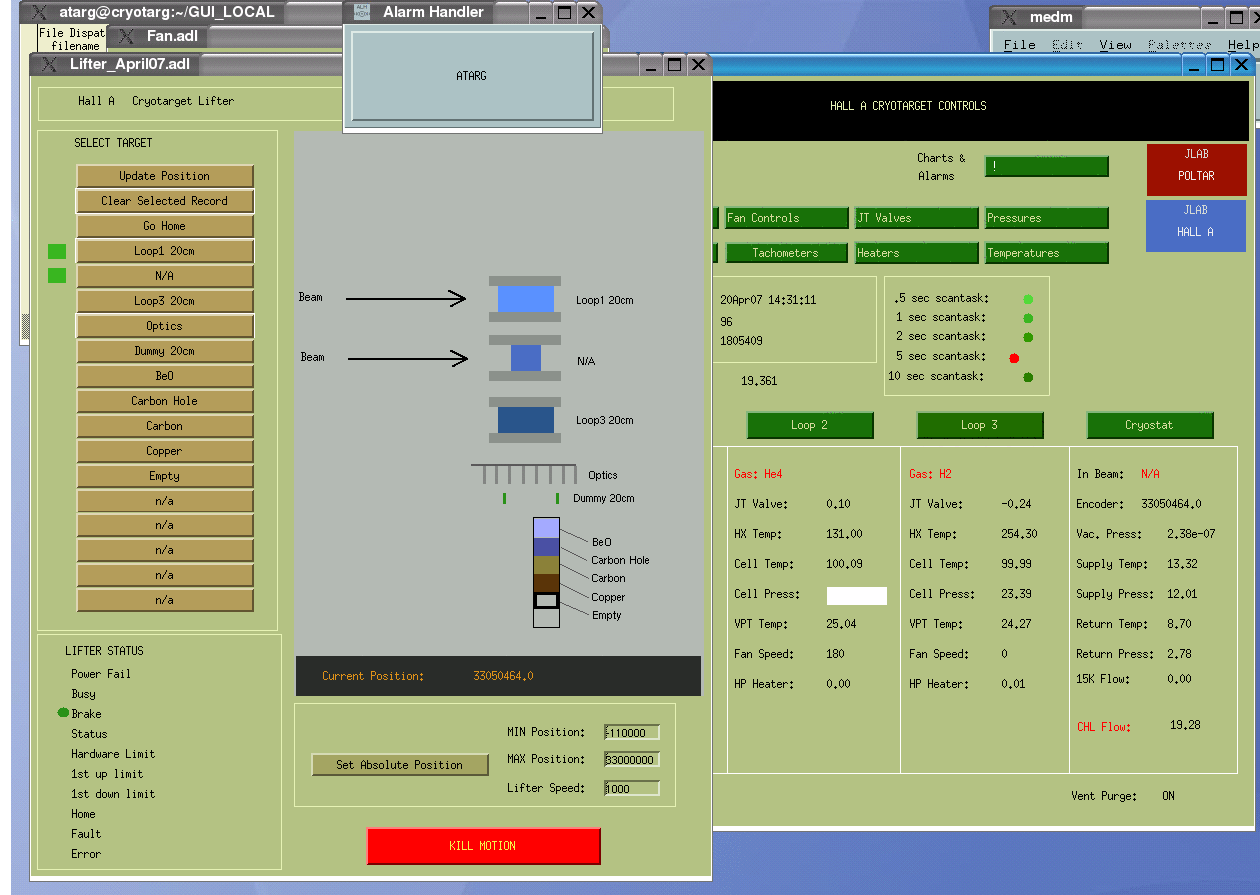Select the Copper target button
The width and height of the screenshot is (1260, 895).
(x=165, y=451)
